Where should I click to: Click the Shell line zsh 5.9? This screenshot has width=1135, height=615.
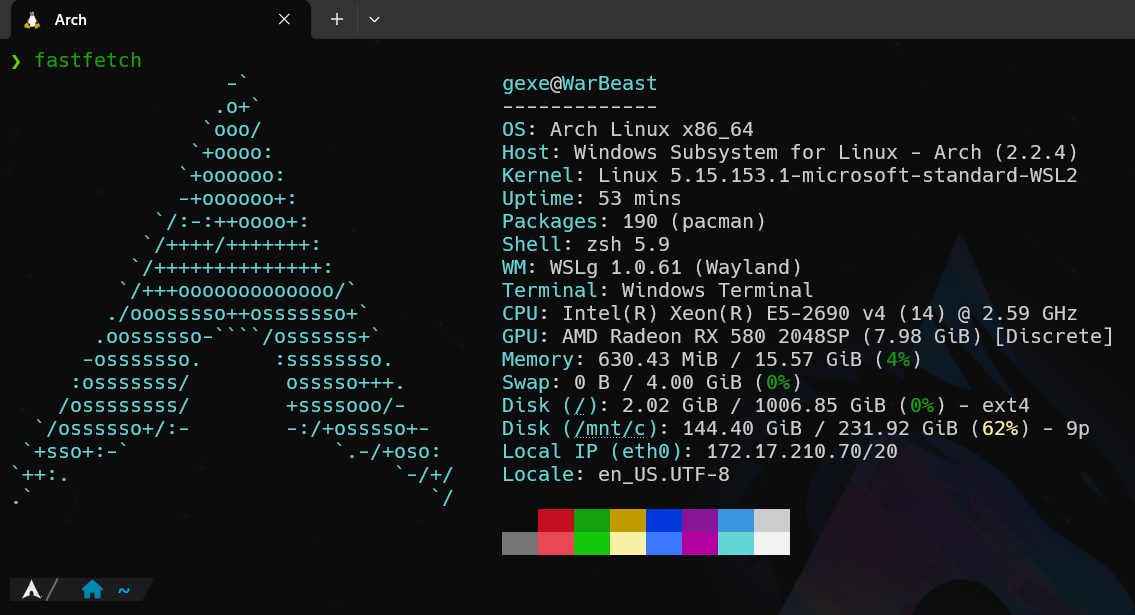(x=586, y=245)
